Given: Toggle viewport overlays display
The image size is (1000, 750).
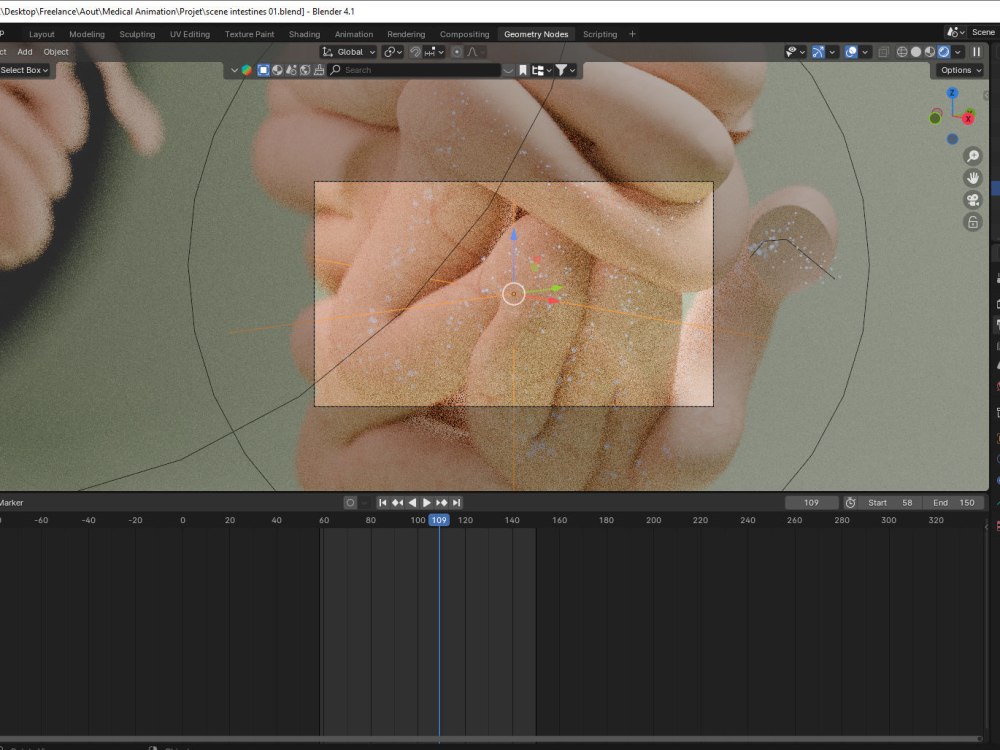Looking at the screenshot, I should (851, 52).
